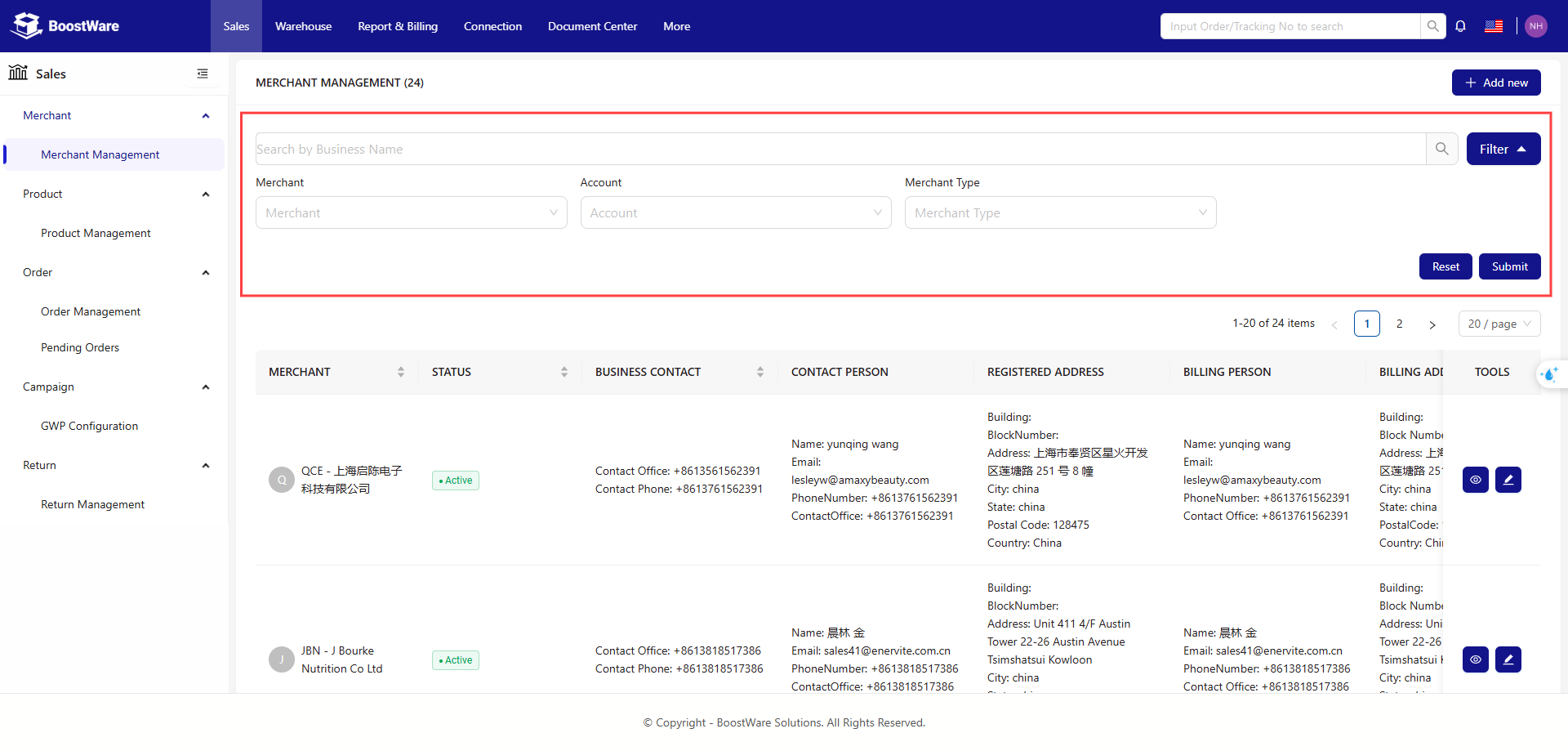Click the BILLING PERSON column header
The width and height of the screenshot is (1568, 751).
tap(1227, 372)
